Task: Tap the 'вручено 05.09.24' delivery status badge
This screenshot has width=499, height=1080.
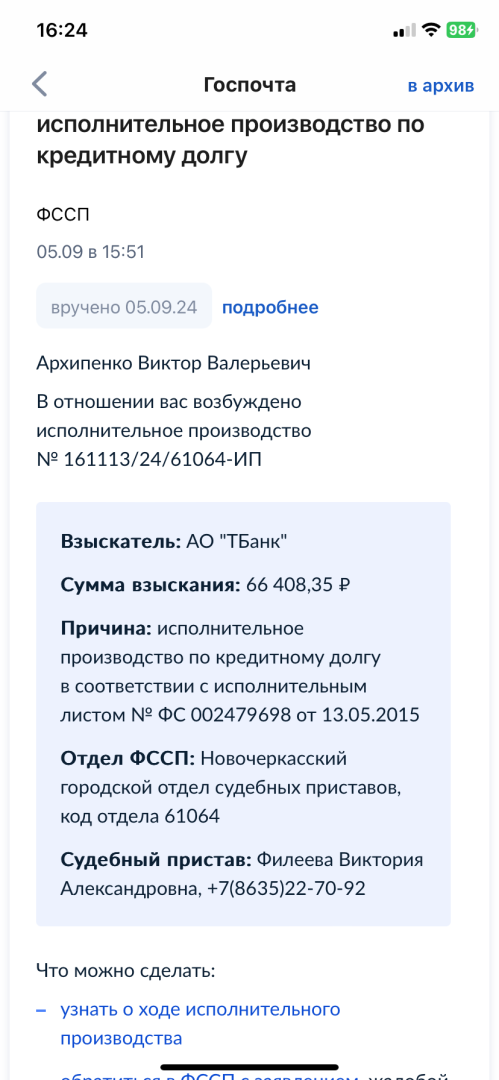Action: pos(124,306)
